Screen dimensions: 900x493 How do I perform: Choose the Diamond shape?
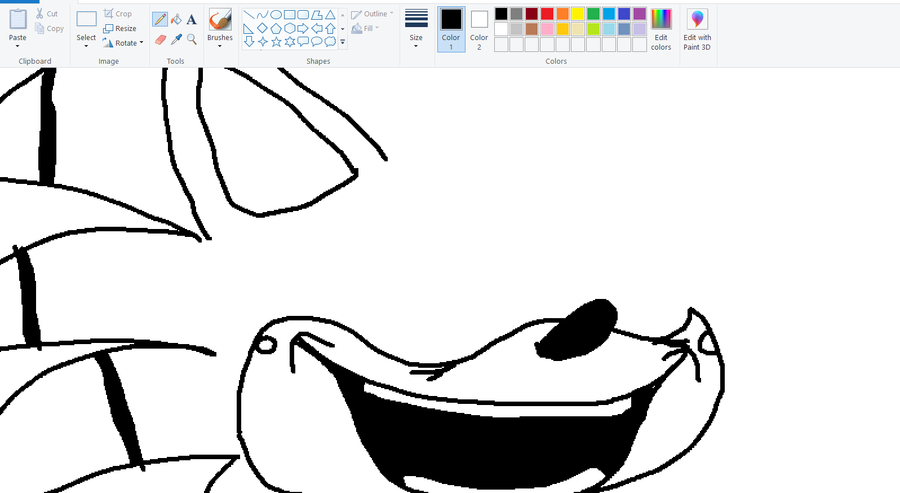point(262,28)
